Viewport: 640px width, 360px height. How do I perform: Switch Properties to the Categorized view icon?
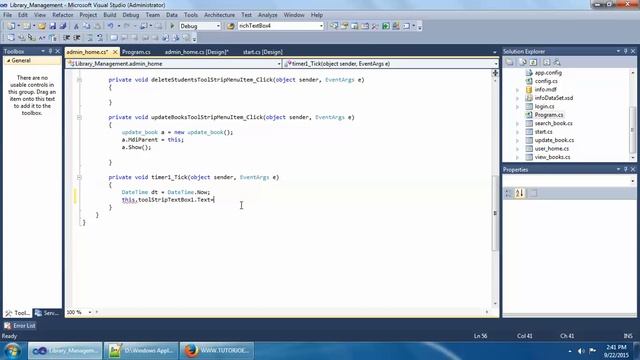click(509, 193)
